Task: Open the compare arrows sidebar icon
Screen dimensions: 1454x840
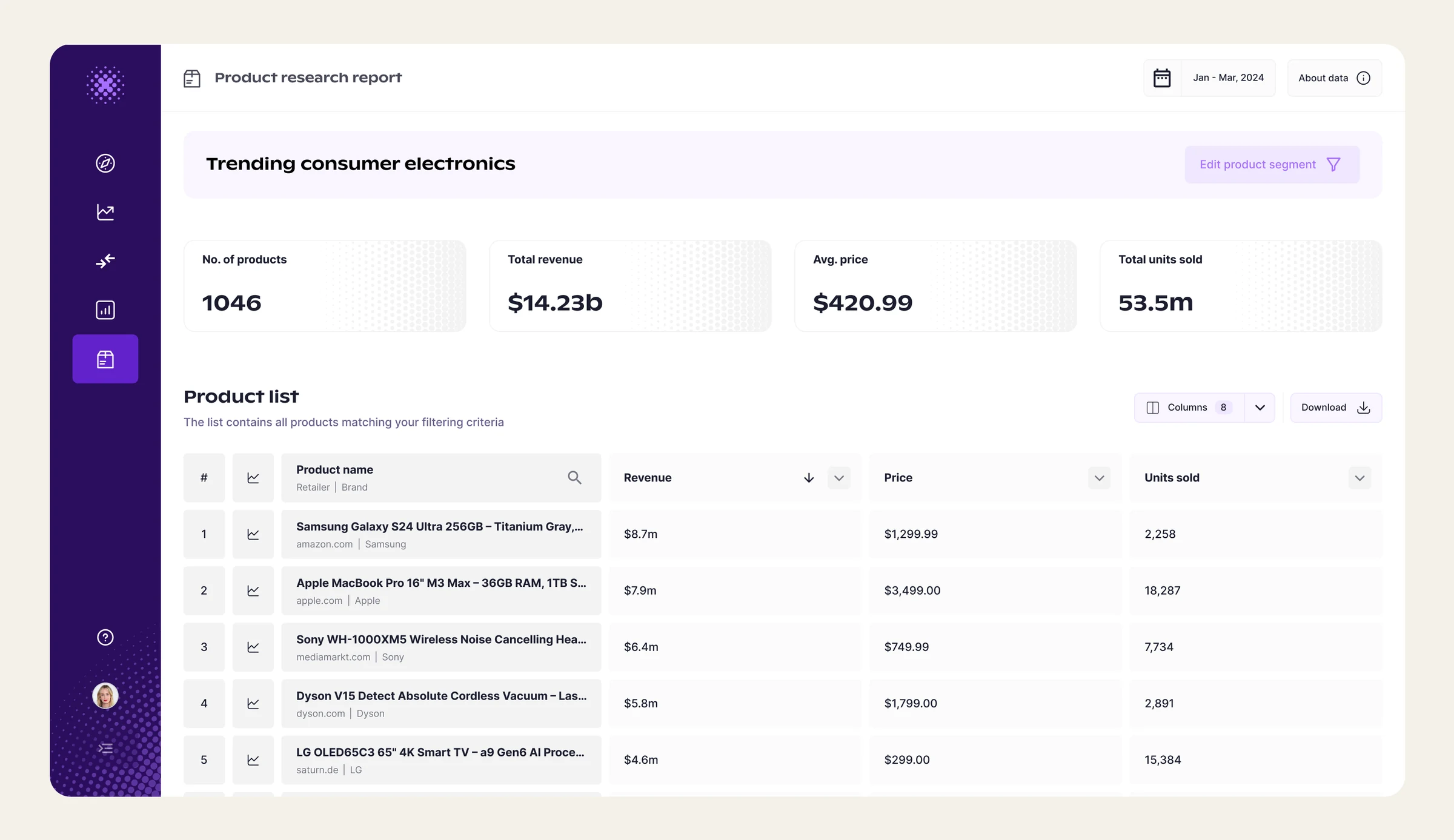Action: coord(105,261)
